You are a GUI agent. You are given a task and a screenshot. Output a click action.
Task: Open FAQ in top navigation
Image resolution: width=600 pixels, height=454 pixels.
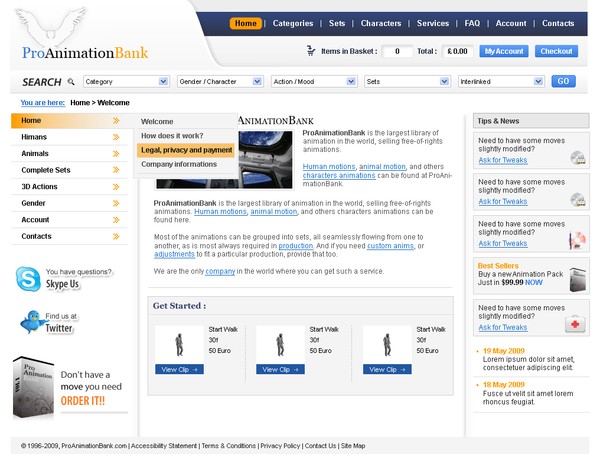pos(472,23)
